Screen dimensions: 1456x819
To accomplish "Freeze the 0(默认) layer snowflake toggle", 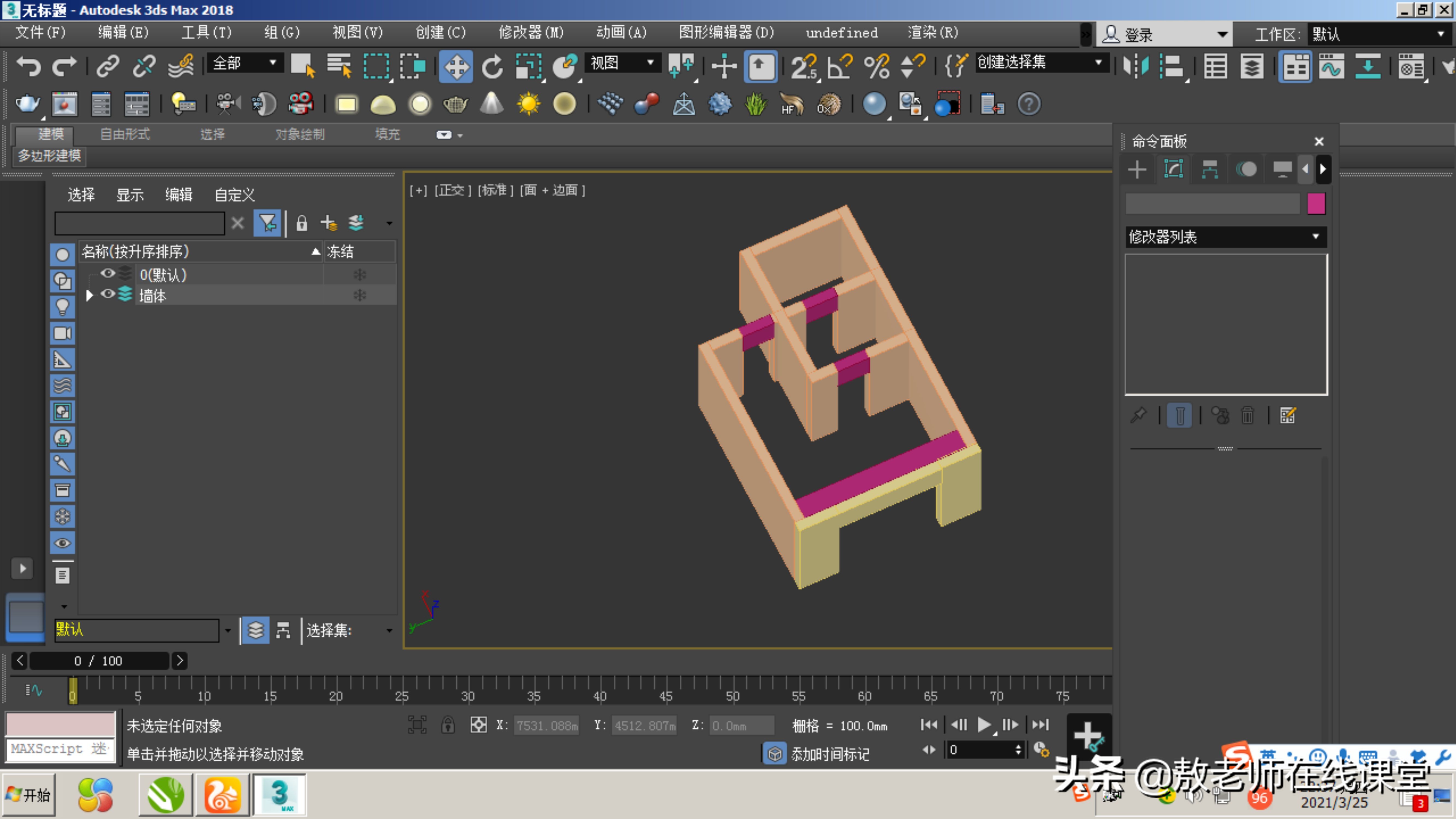I will pyautogui.click(x=359, y=274).
